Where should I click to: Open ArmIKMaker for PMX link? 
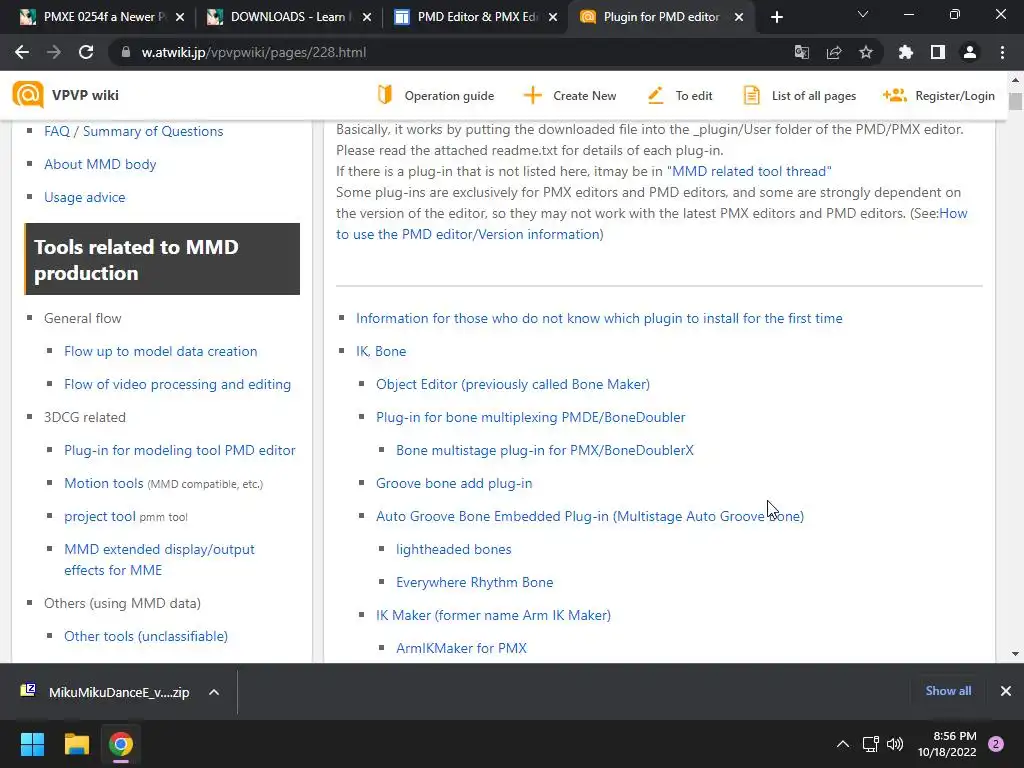461,648
